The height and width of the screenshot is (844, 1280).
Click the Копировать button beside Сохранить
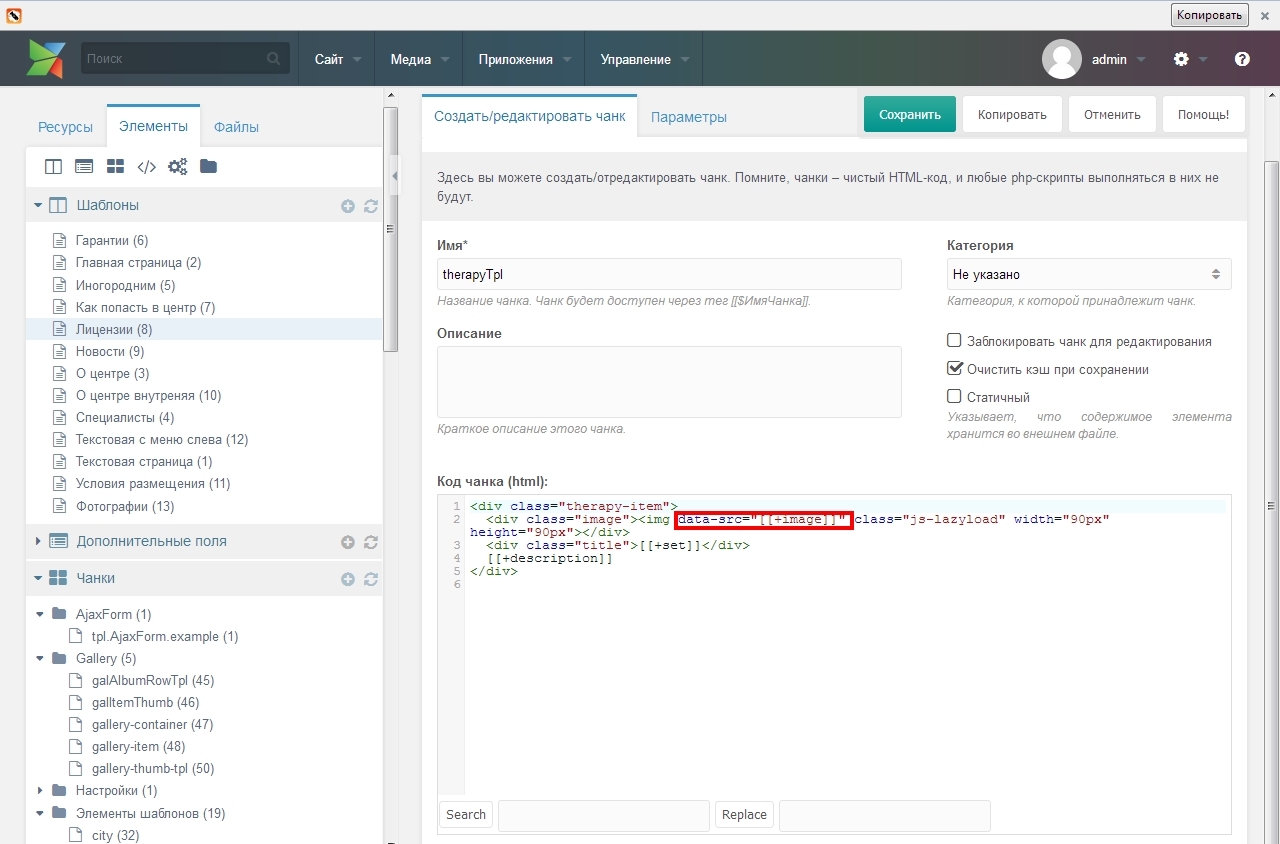pyautogui.click(x=1012, y=114)
